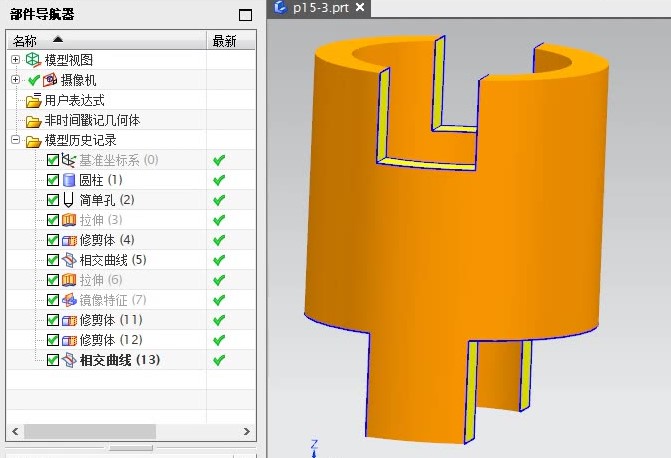Viewport: 671px width, 458px height.
Task: Click the 摄像机 camera icon
Action: point(49,80)
